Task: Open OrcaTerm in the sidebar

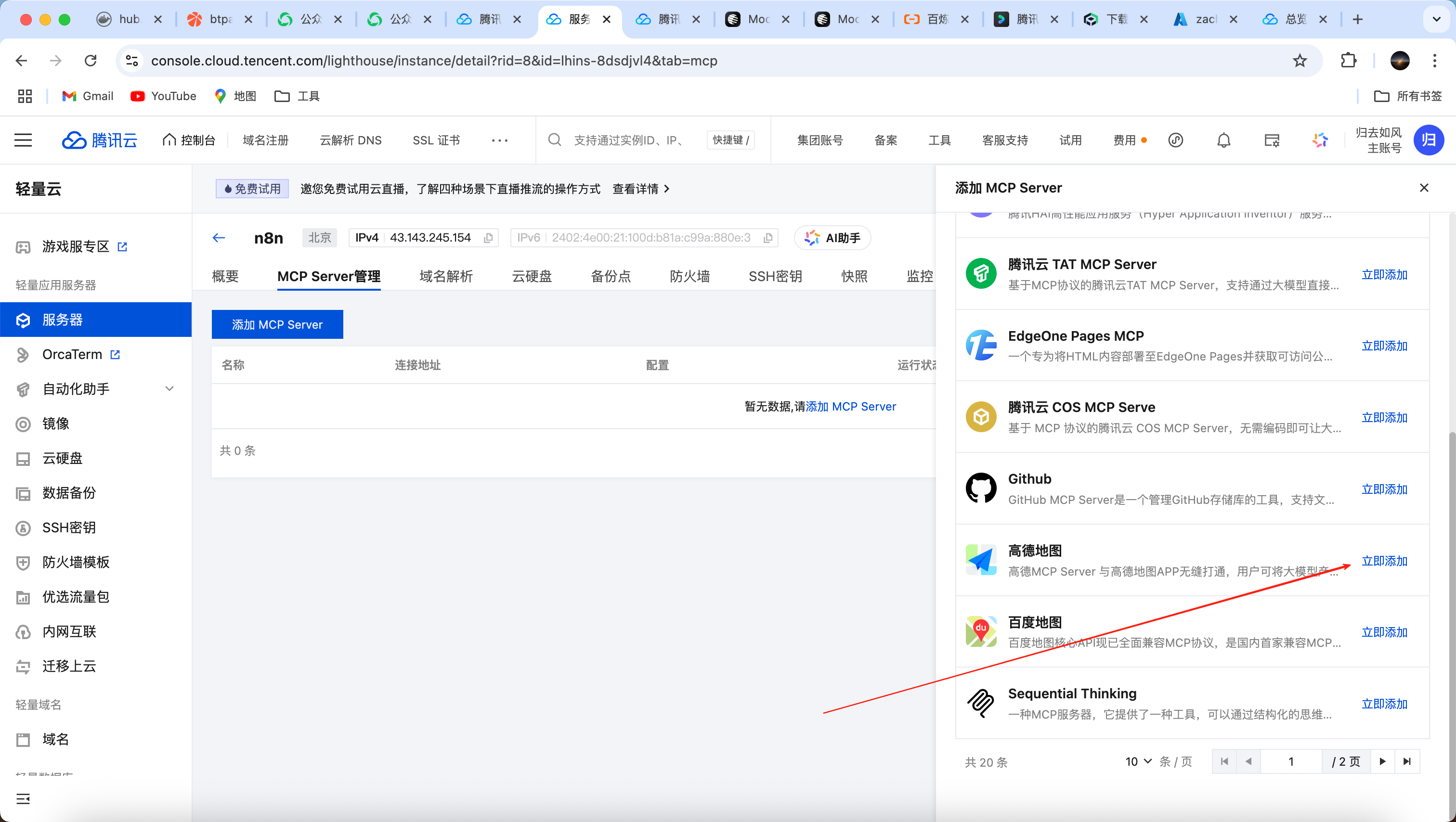Action: point(72,355)
